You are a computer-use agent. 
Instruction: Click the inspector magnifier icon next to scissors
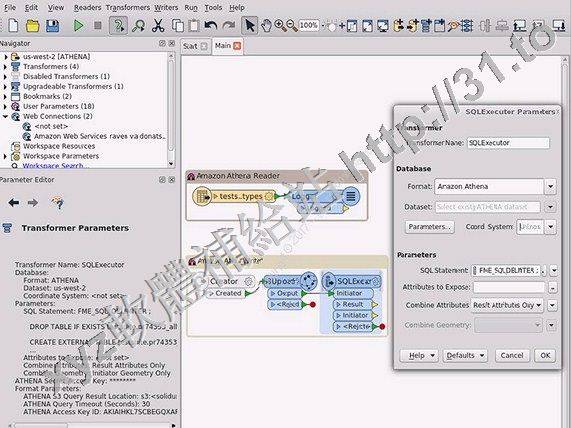[138, 26]
